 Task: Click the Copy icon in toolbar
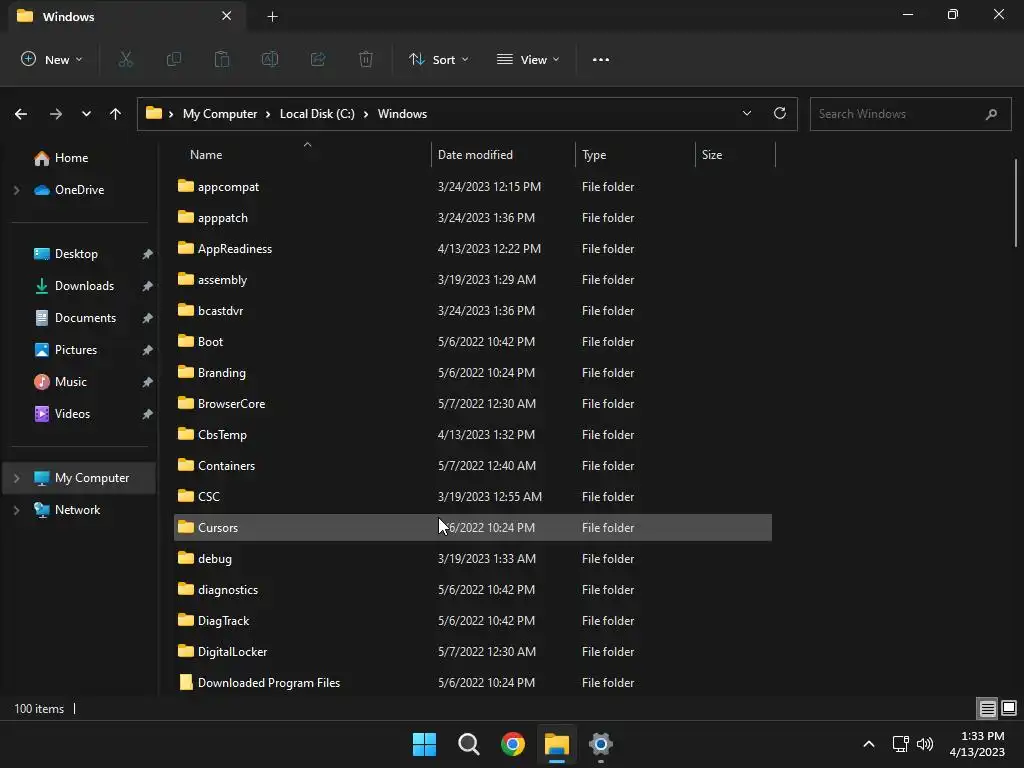[174, 59]
